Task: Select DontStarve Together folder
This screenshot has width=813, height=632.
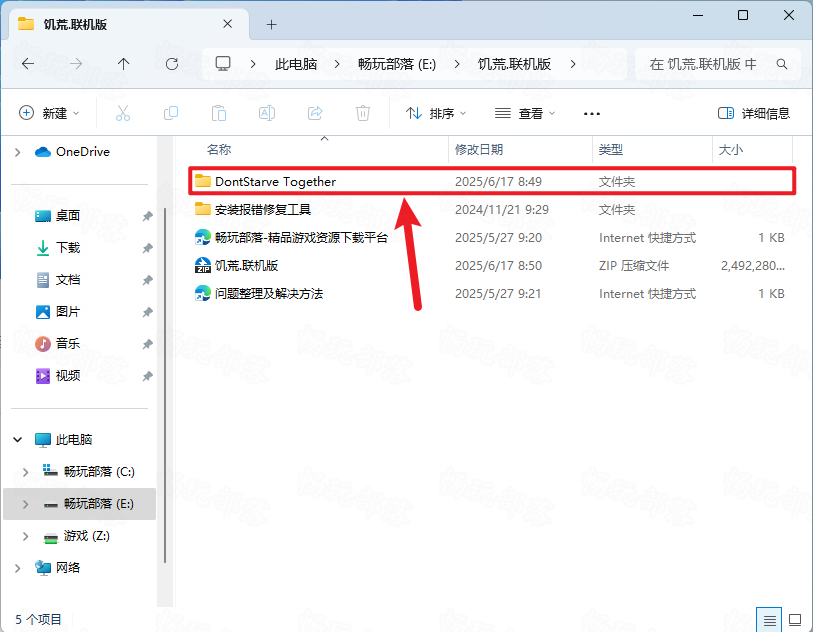Action: (x=492, y=181)
